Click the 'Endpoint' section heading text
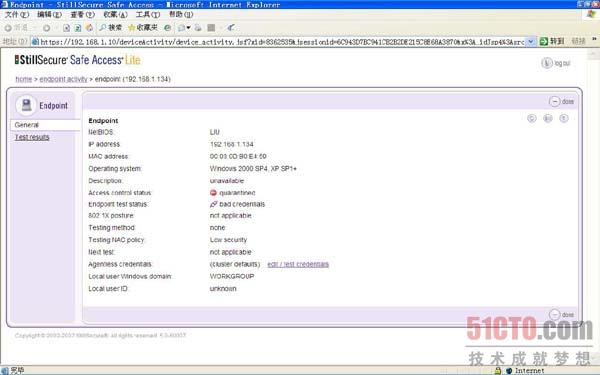Screen dimensions: 600x375 click(103, 121)
